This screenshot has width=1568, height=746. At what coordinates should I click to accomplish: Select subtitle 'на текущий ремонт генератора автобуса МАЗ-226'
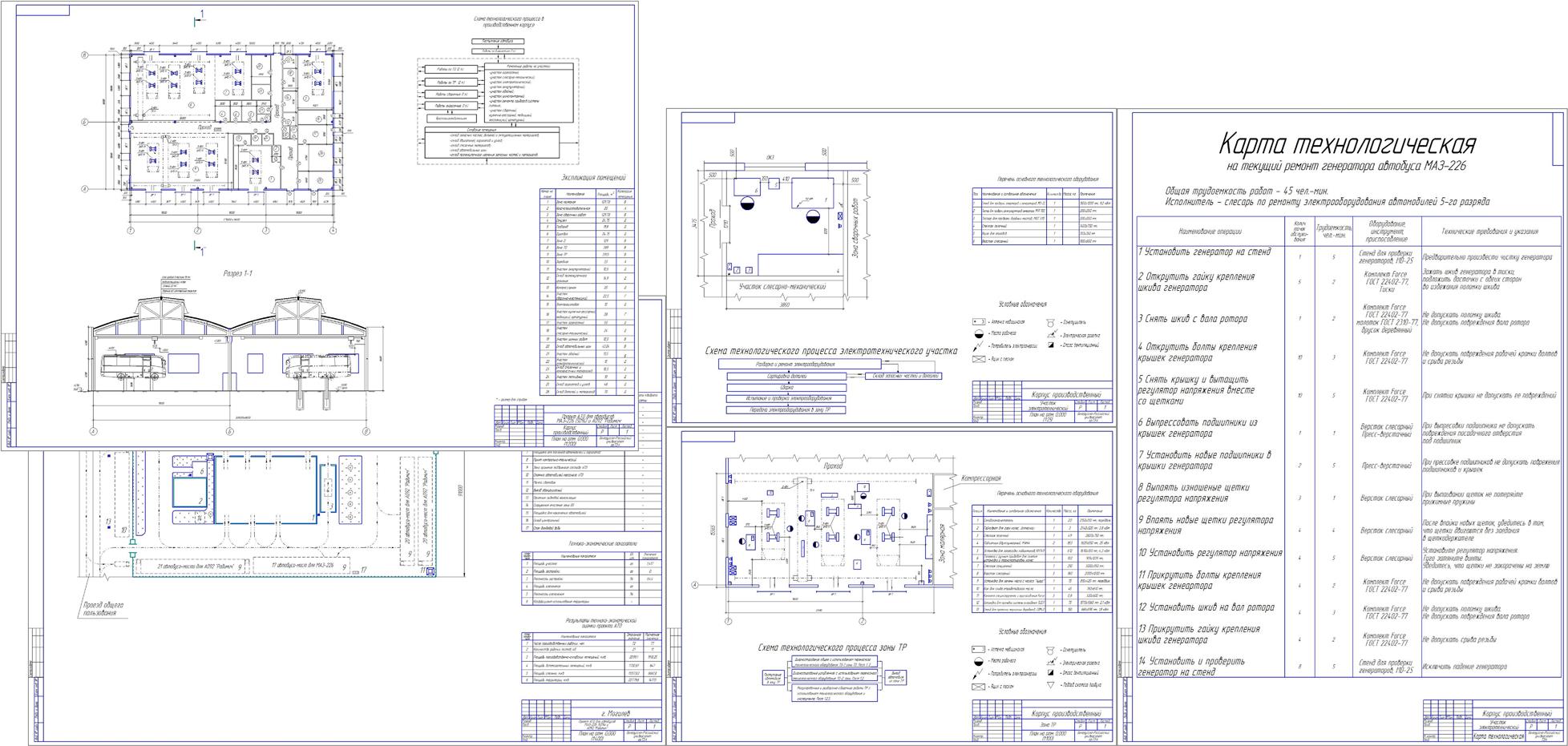1347,167
